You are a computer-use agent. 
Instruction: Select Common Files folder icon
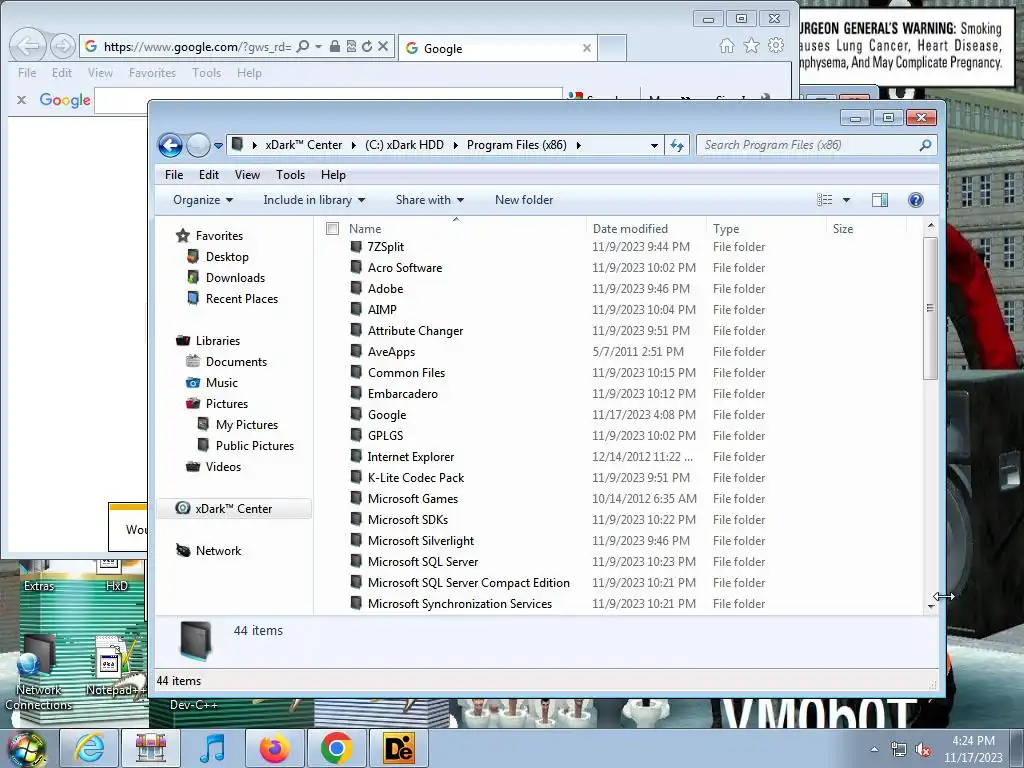coord(356,372)
